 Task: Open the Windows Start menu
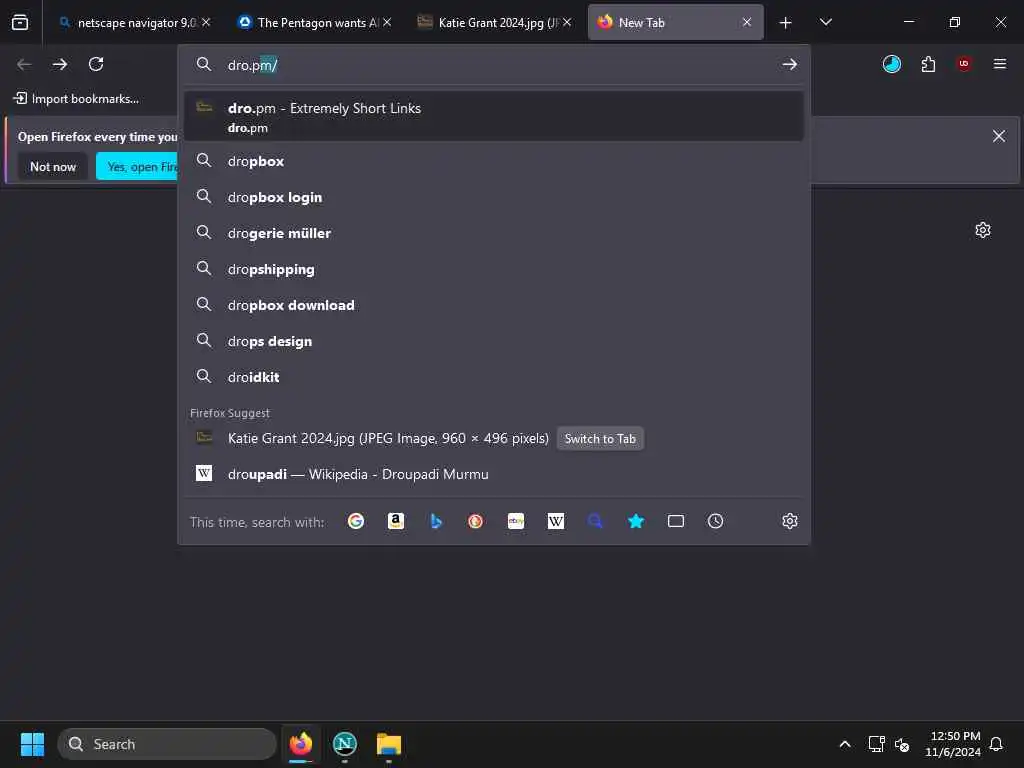32,744
